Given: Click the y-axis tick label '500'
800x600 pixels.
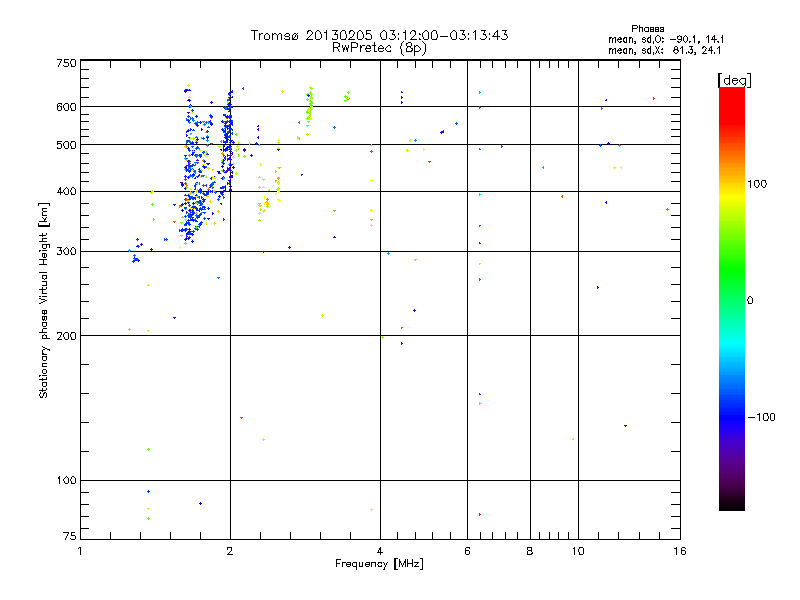Looking at the screenshot, I should (x=66, y=145).
